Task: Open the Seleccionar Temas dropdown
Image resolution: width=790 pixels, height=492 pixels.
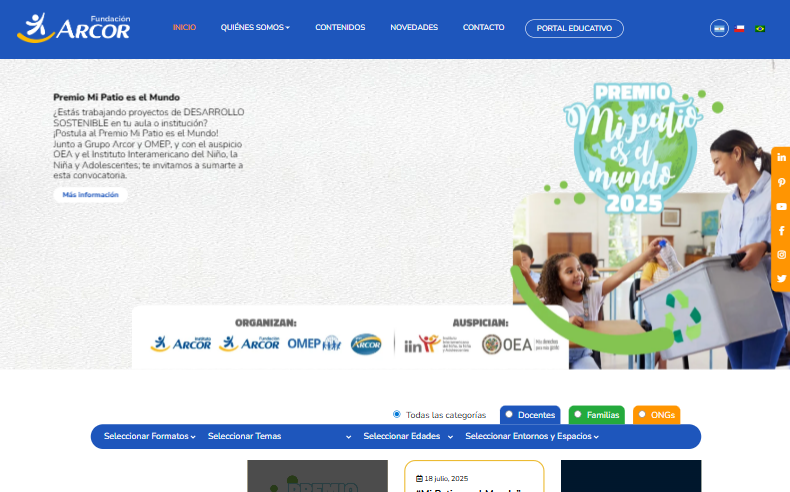Action: (x=280, y=436)
